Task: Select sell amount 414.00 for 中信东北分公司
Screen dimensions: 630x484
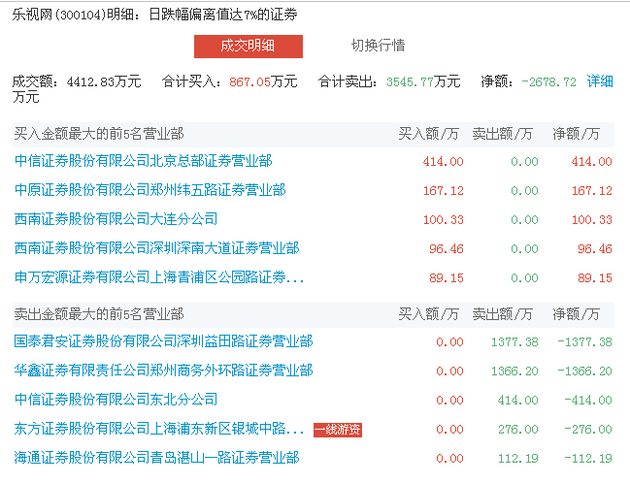Action: click(x=518, y=400)
